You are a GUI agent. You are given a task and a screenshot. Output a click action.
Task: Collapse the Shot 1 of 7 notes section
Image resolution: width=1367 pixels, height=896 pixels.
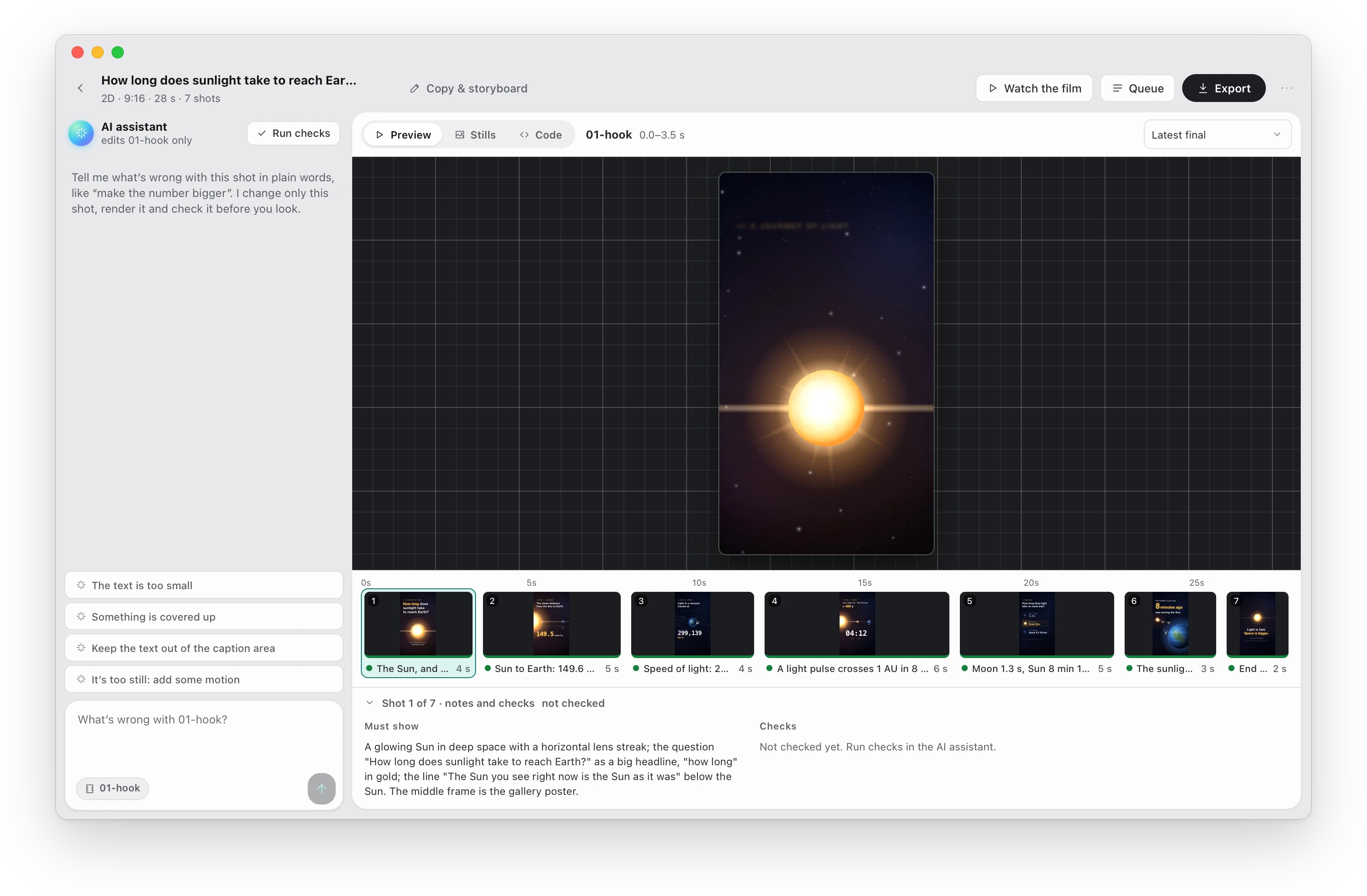(370, 703)
